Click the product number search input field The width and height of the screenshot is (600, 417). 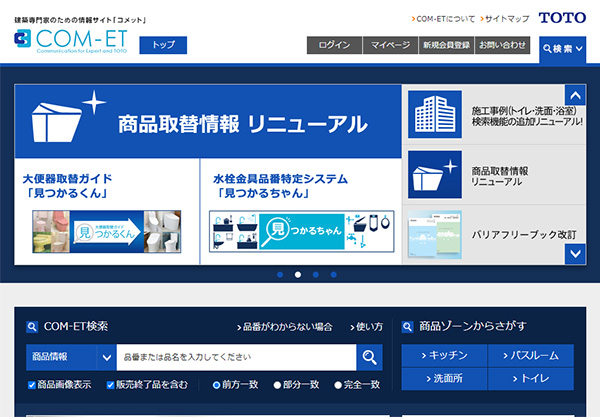235,357
